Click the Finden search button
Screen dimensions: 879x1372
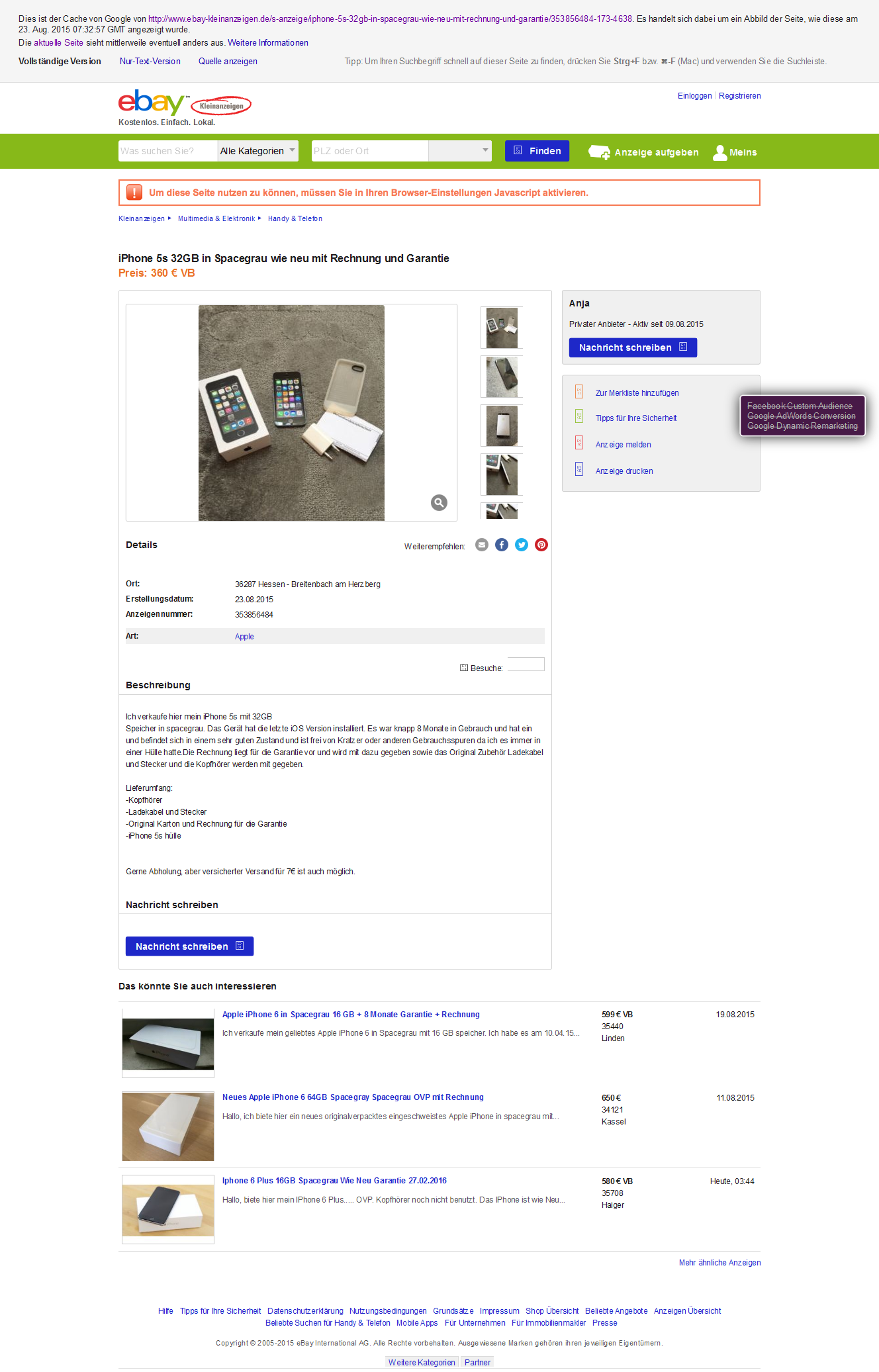[537, 151]
